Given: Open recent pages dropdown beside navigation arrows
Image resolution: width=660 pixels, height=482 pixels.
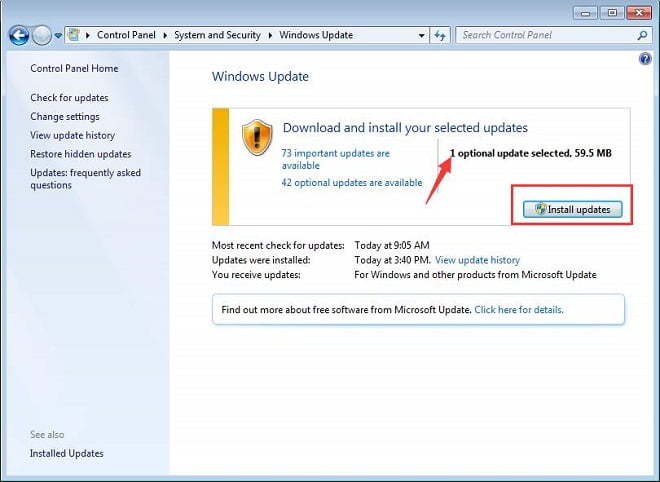Looking at the screenshot, I should coord(58,36).
